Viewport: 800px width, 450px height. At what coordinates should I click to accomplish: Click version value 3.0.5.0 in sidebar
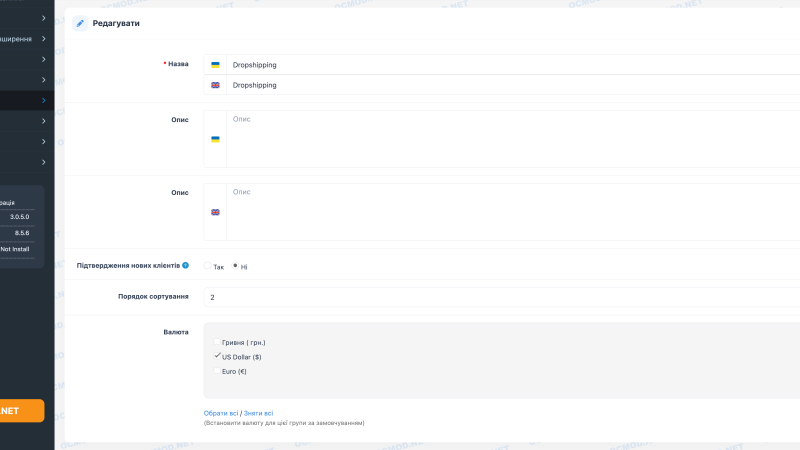click(x=19, y=217)
